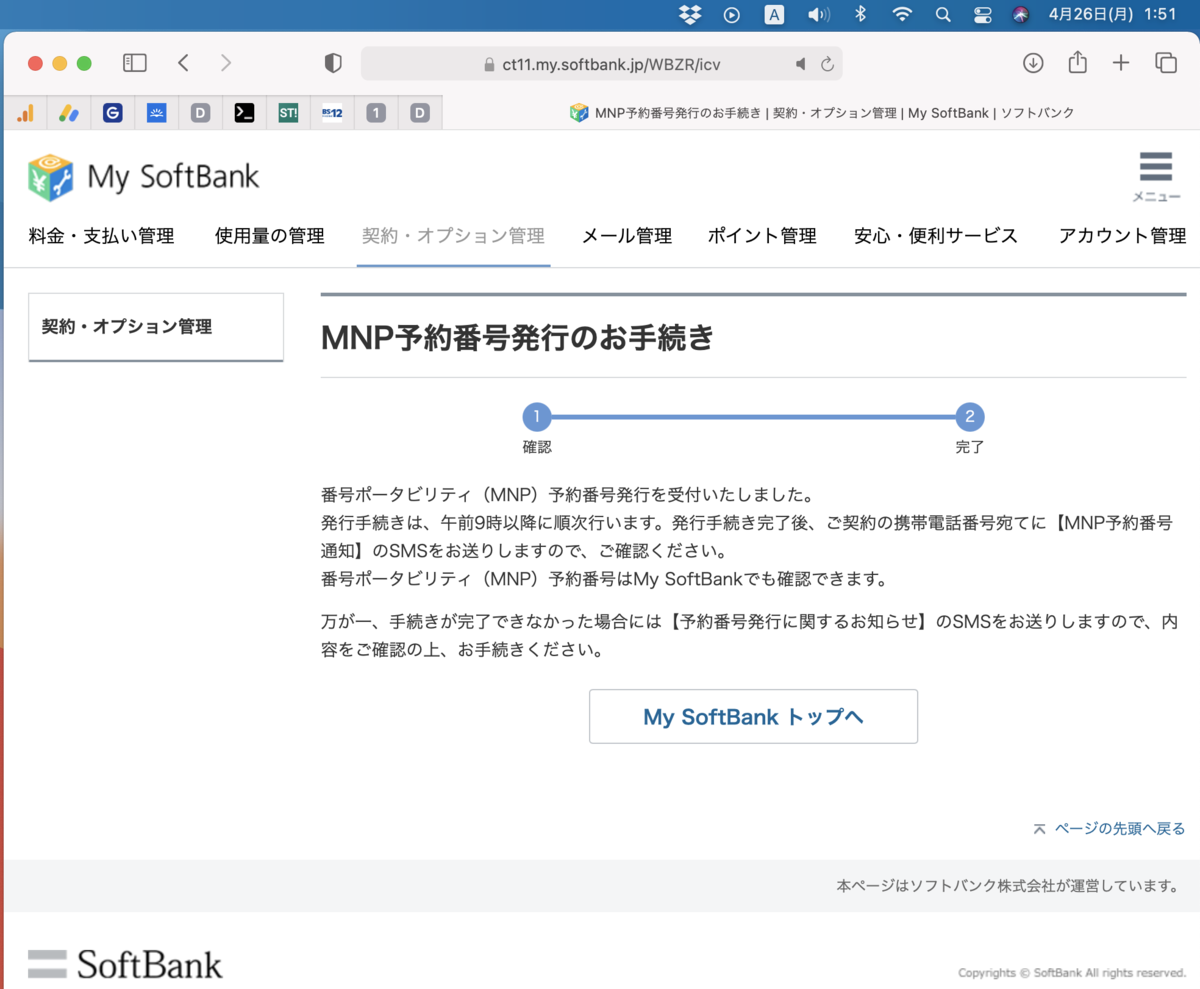Viewport: 1200px width, 989px height.
Task: Select 契約・オプション管理 in the left sidebar
Action: [156, 327]
